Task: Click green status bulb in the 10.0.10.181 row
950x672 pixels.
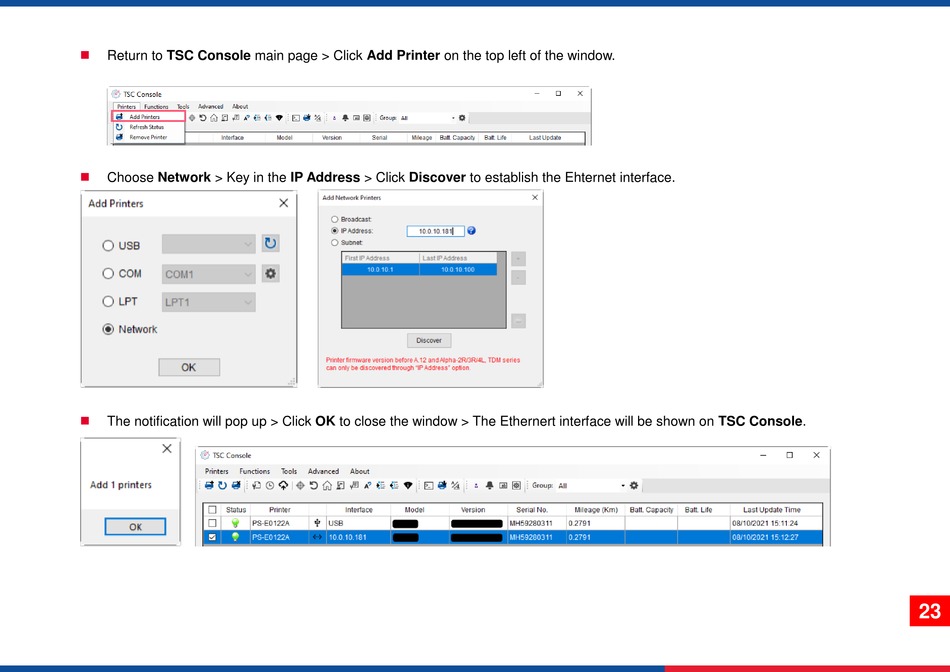Action: coord(235,537)
